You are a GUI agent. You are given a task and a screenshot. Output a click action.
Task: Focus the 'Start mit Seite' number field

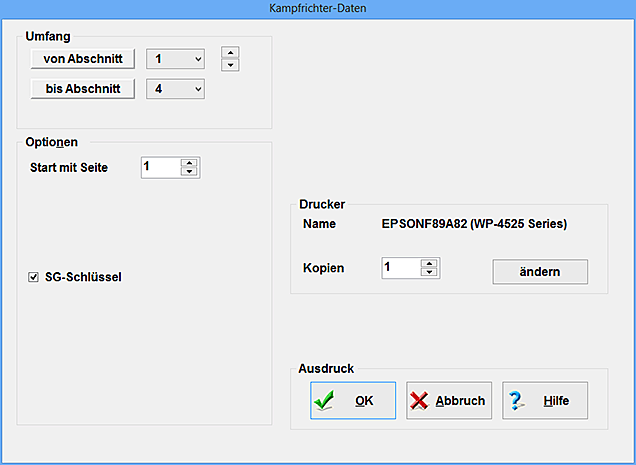[x=160, y=167]
